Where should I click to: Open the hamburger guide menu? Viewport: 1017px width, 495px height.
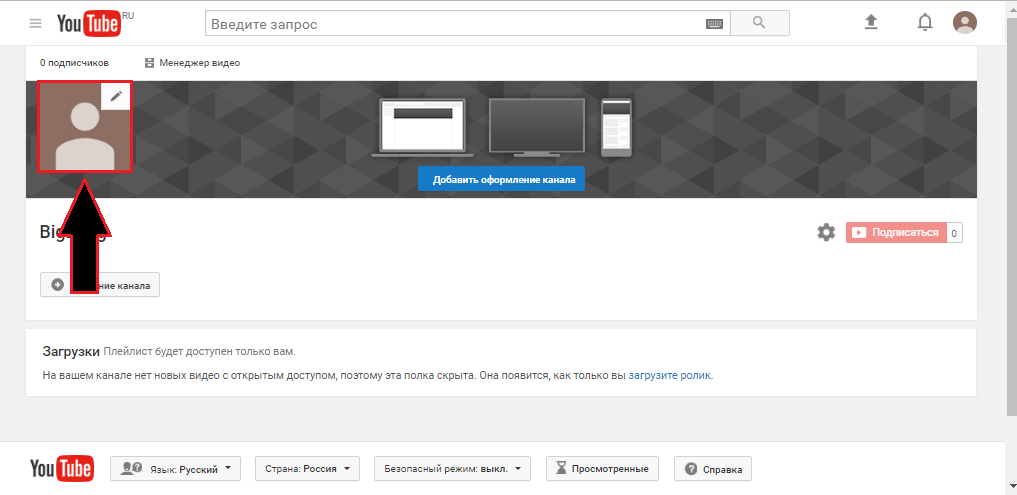click(x=36, y=23)
